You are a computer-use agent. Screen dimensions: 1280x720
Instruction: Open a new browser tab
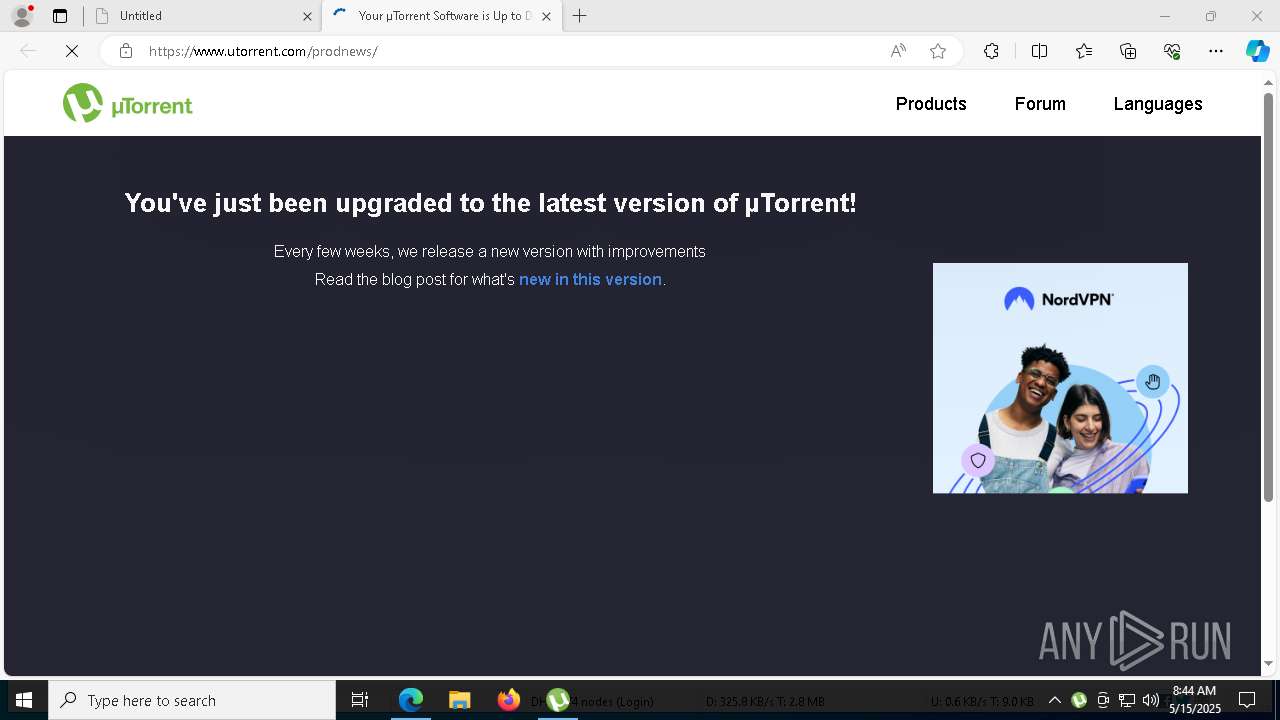[x=580, y=16]
